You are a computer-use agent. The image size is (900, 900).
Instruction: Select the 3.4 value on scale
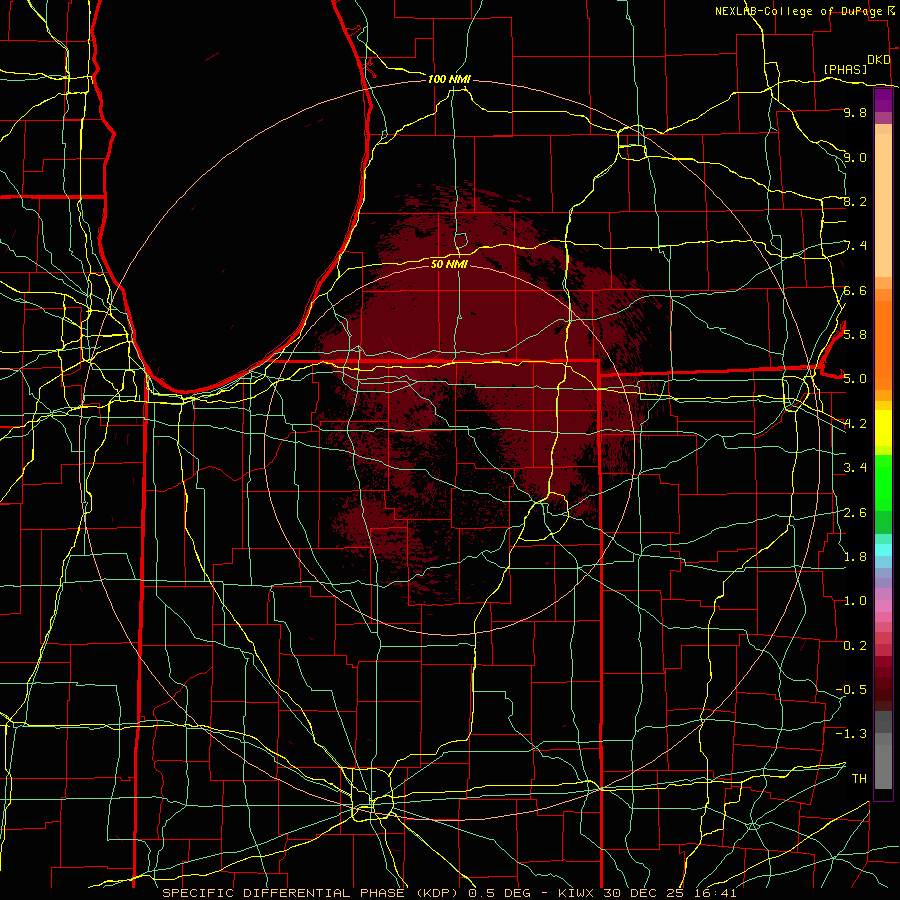click(855, 467)
